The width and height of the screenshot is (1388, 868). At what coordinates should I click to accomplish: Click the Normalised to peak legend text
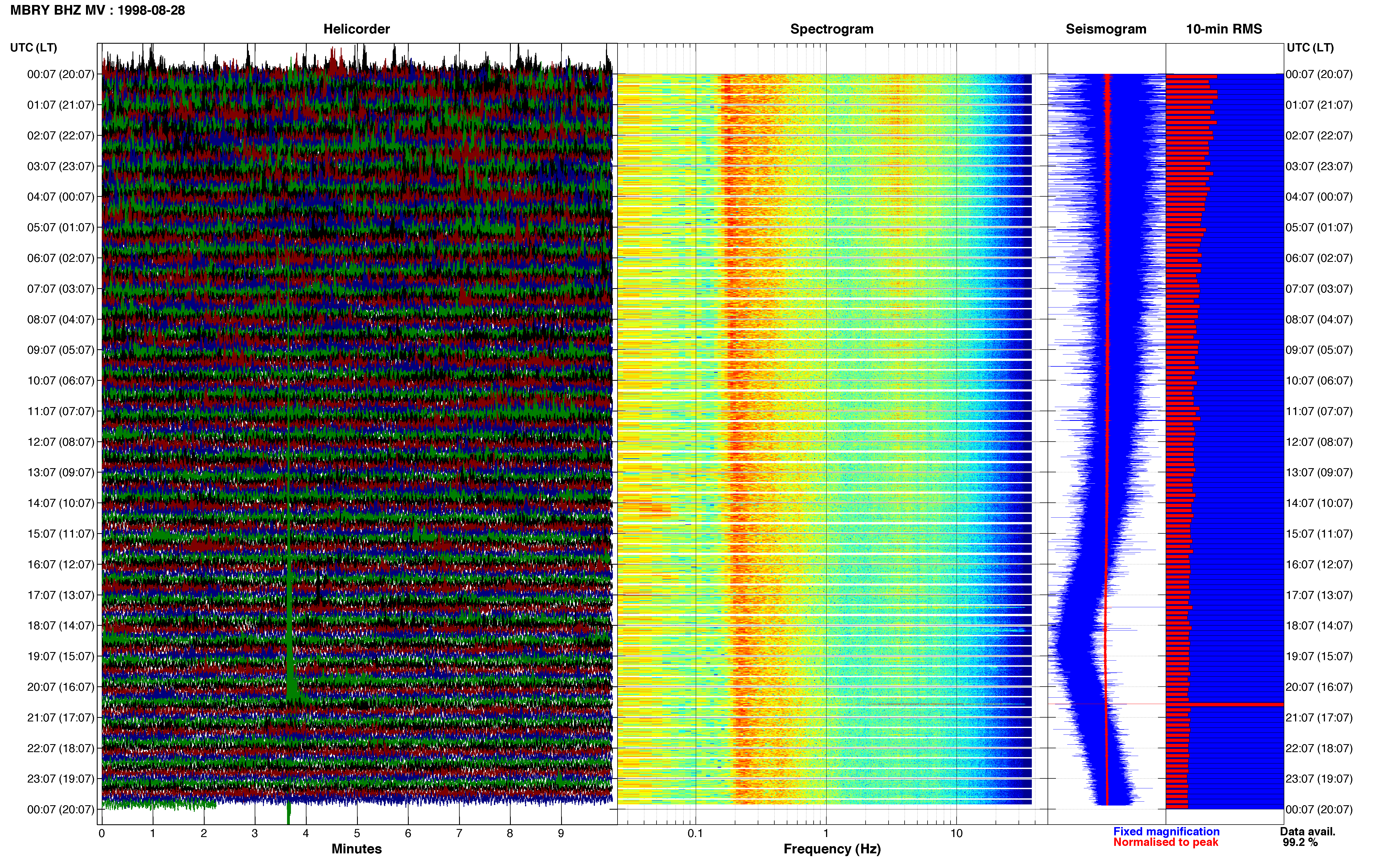[x=1165, y=842]
